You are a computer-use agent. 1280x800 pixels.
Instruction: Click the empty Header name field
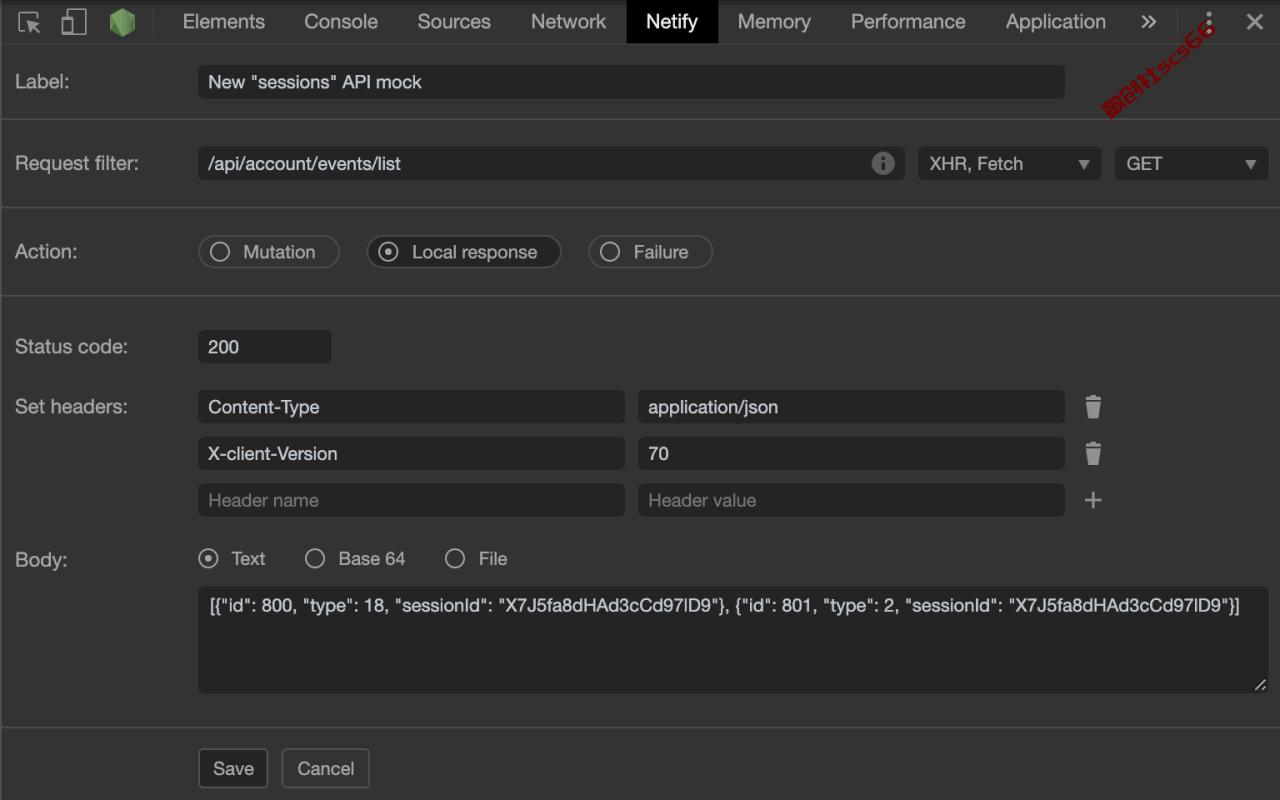pos(411,500)
